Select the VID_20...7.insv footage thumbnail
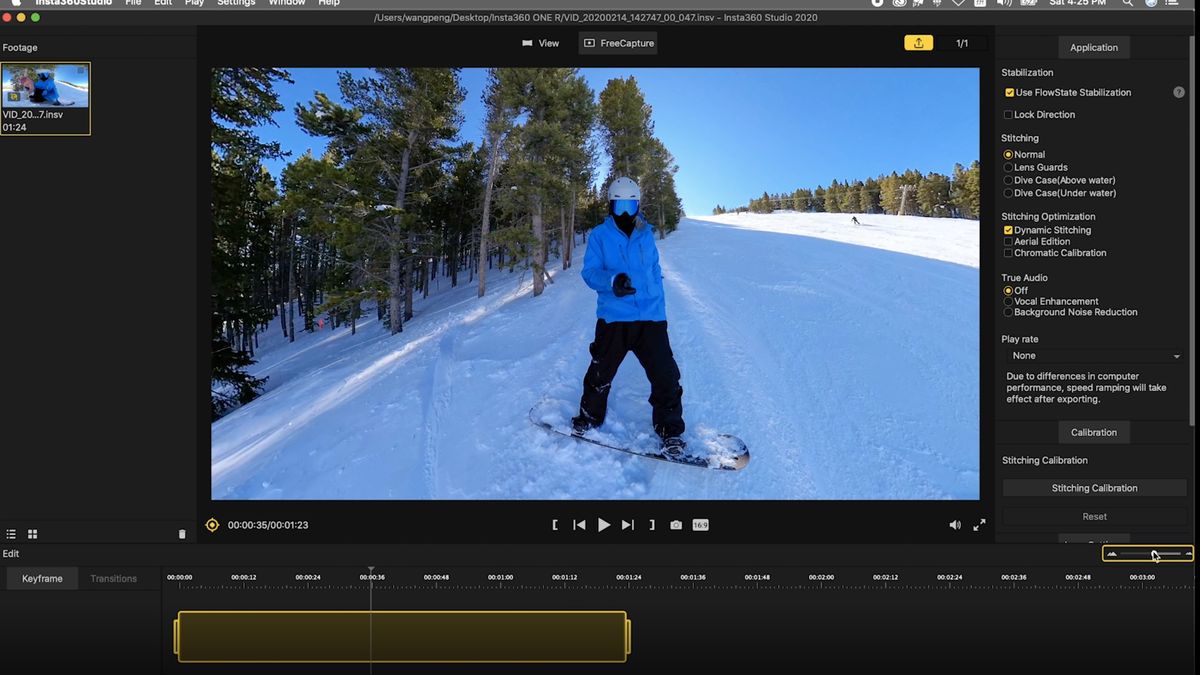 coord(45,99)
